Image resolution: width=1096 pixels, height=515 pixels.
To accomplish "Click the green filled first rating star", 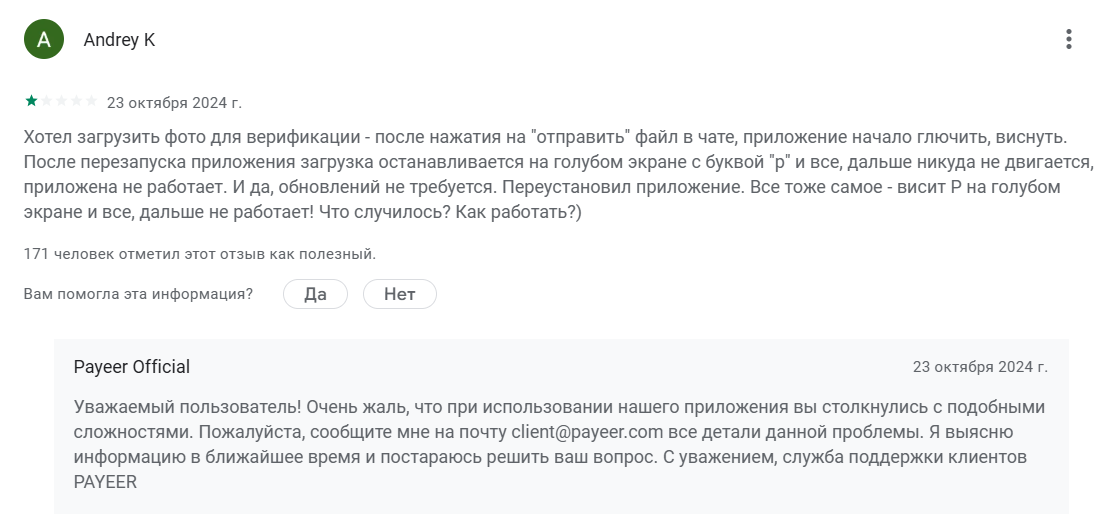I will pos(32,101).
